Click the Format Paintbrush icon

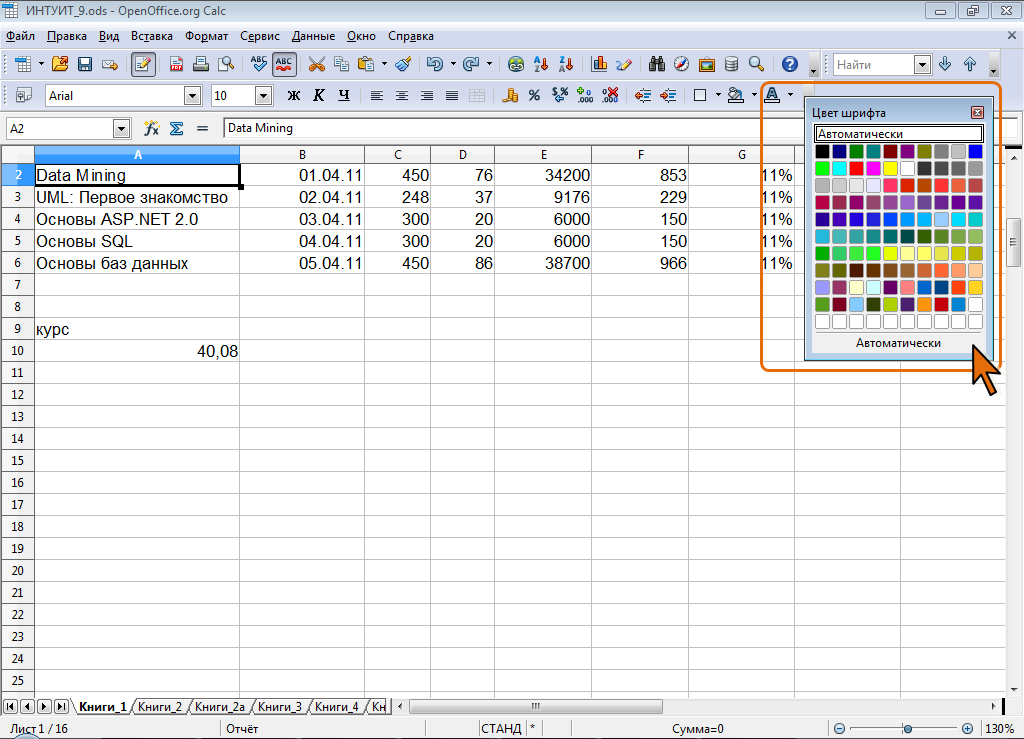(404, 64)
